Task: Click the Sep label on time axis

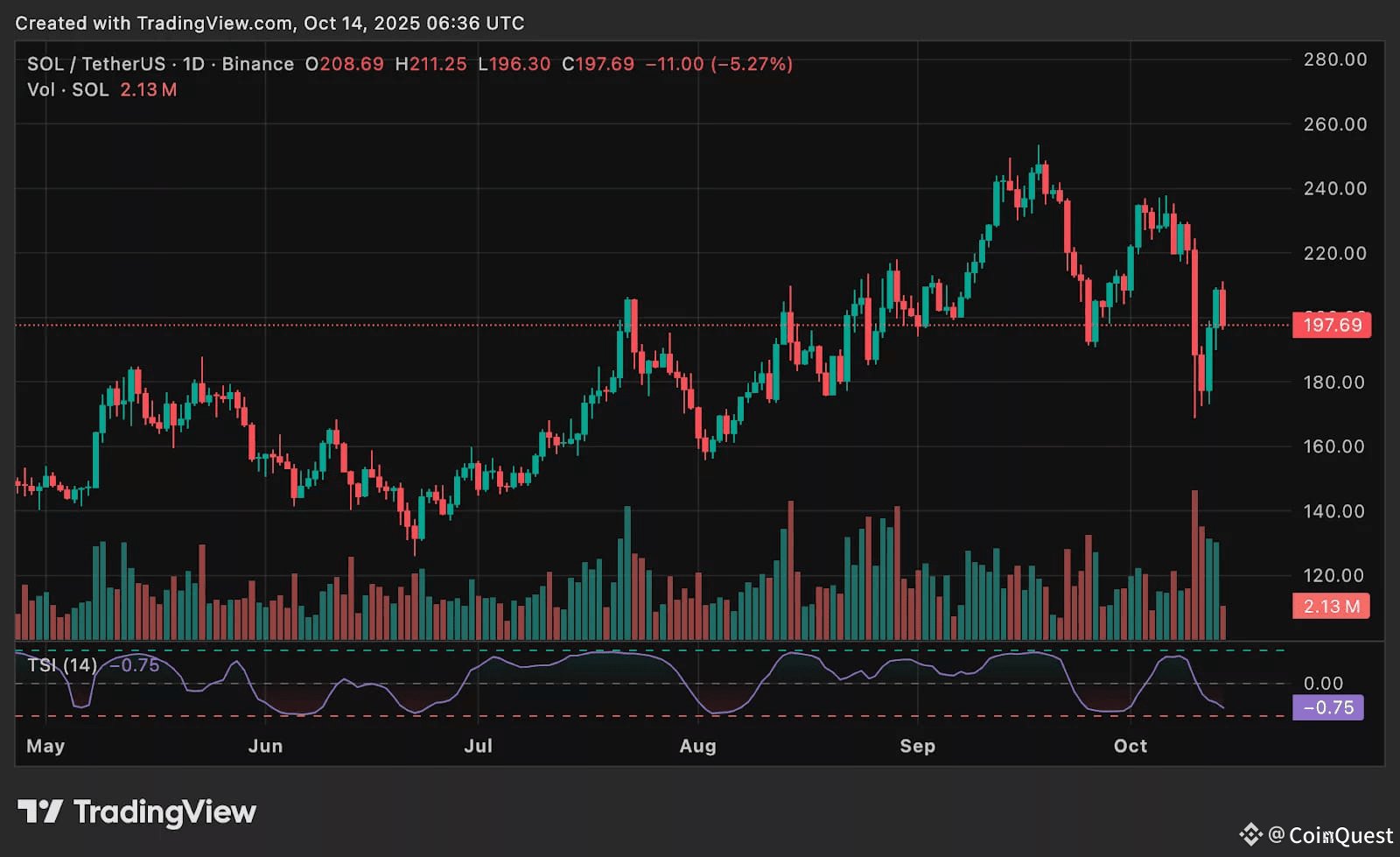Action: [917, 746]
